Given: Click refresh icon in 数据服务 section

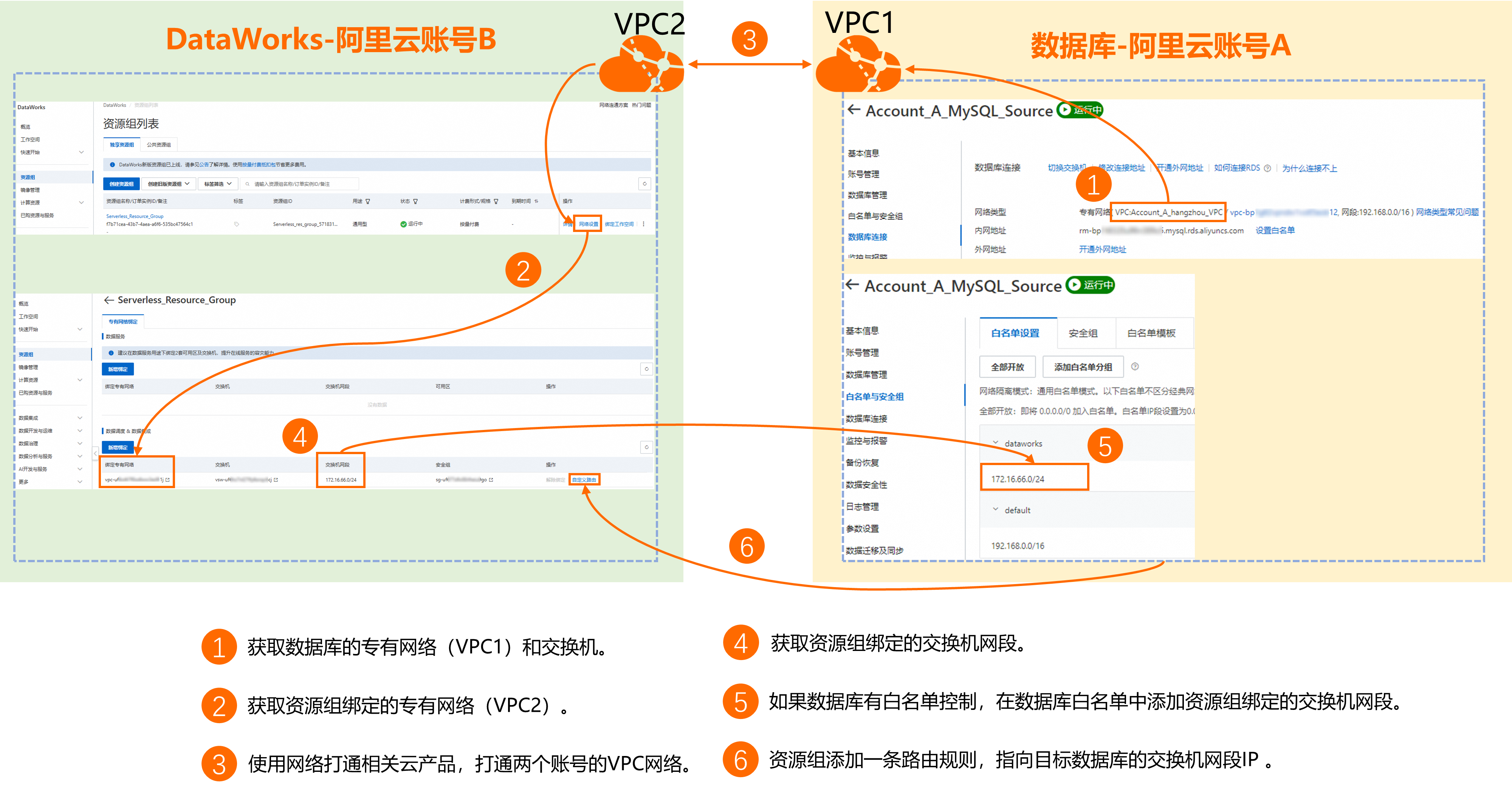Looking at the screenshot, I should tap(646, 369).
